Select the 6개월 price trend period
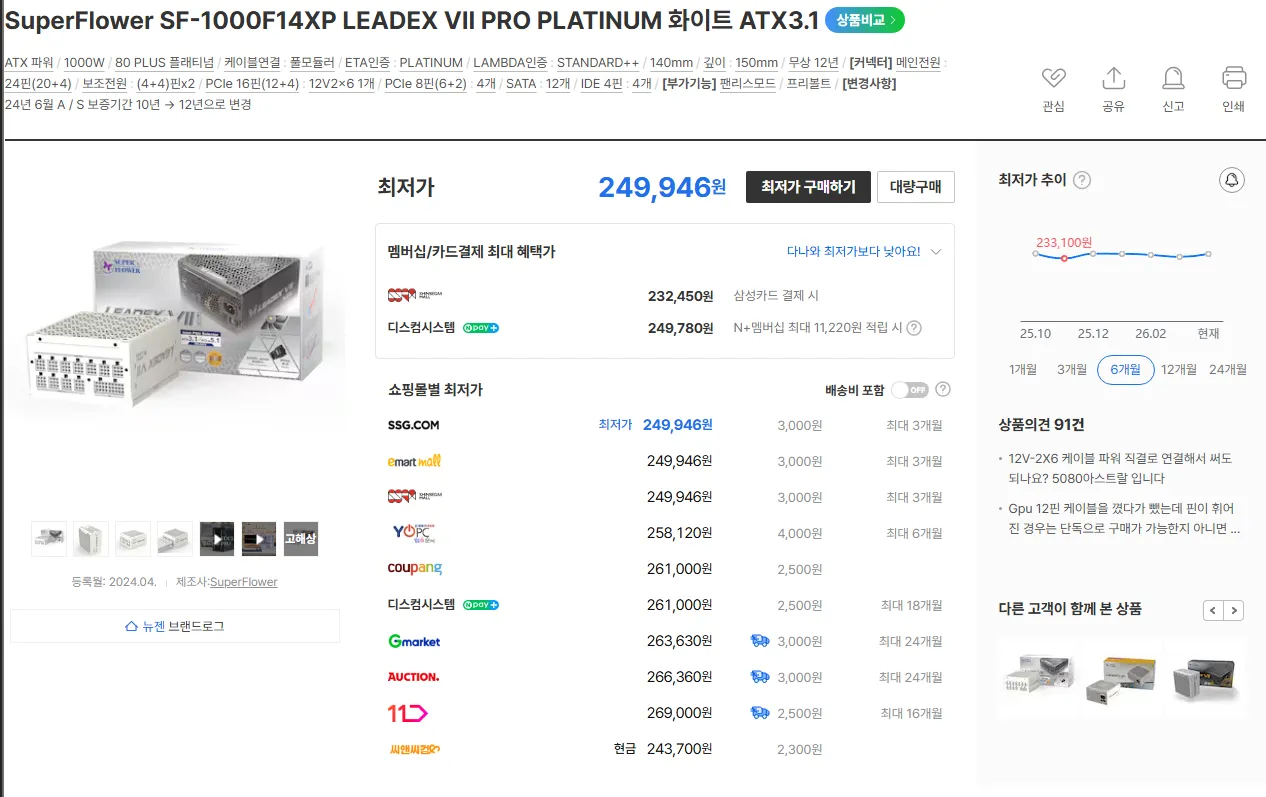This screenshot has height=797, width=1266. click(1125, 369)
